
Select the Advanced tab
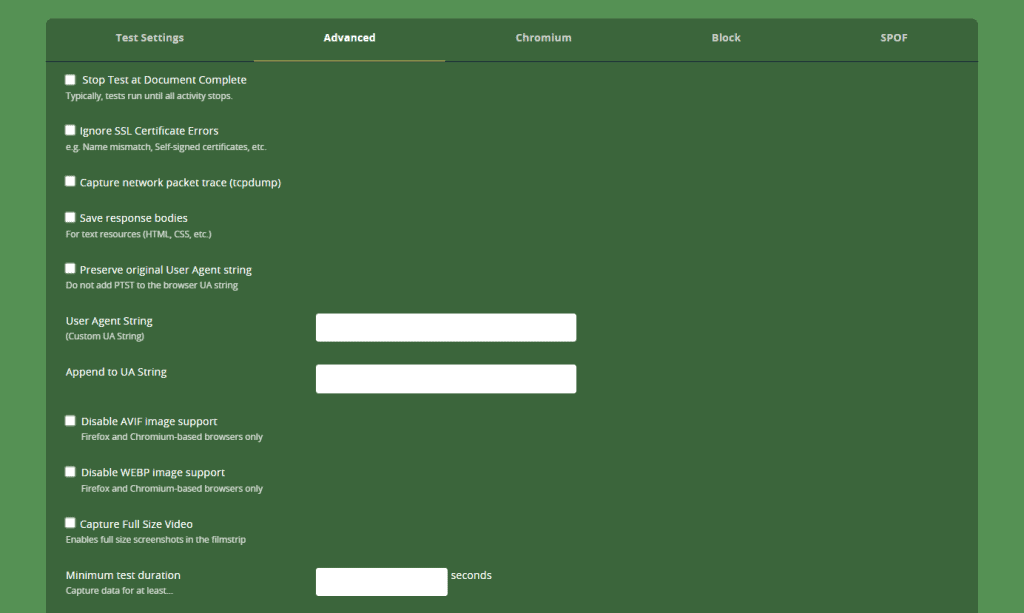[349, 38]
